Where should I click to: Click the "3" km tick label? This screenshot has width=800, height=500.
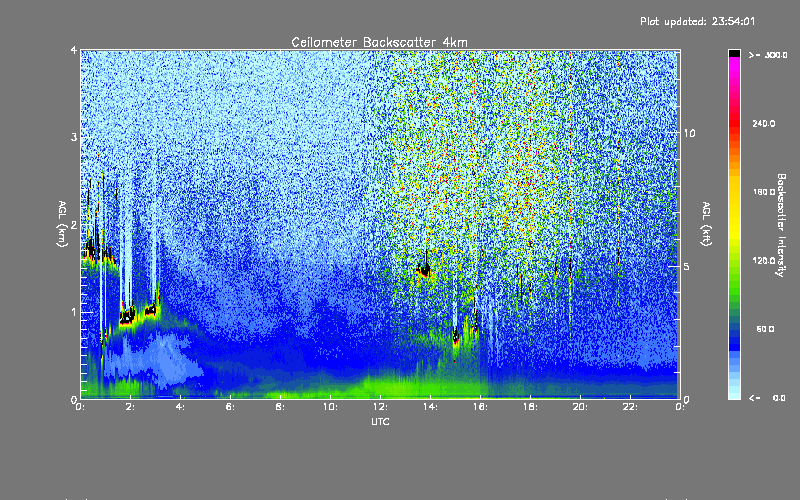coord(74,137)
